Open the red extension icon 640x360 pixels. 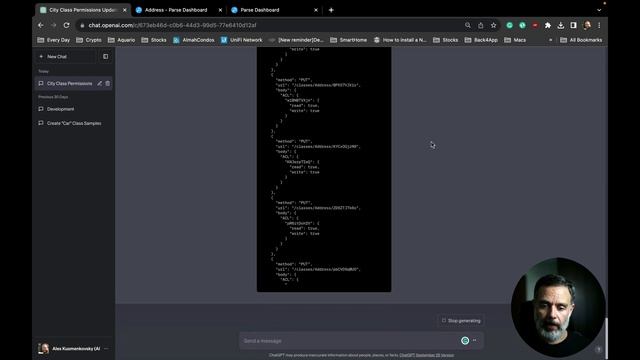(535, 25)
